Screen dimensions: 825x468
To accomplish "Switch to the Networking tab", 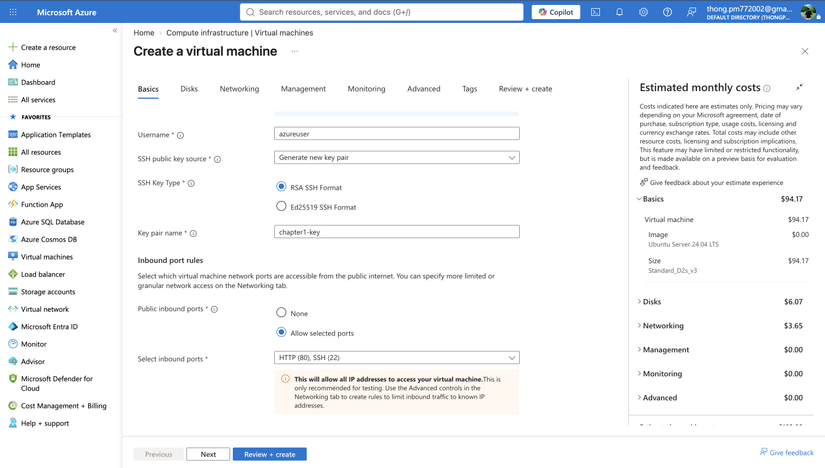I will pyautogui.click(x=239, y=88).
